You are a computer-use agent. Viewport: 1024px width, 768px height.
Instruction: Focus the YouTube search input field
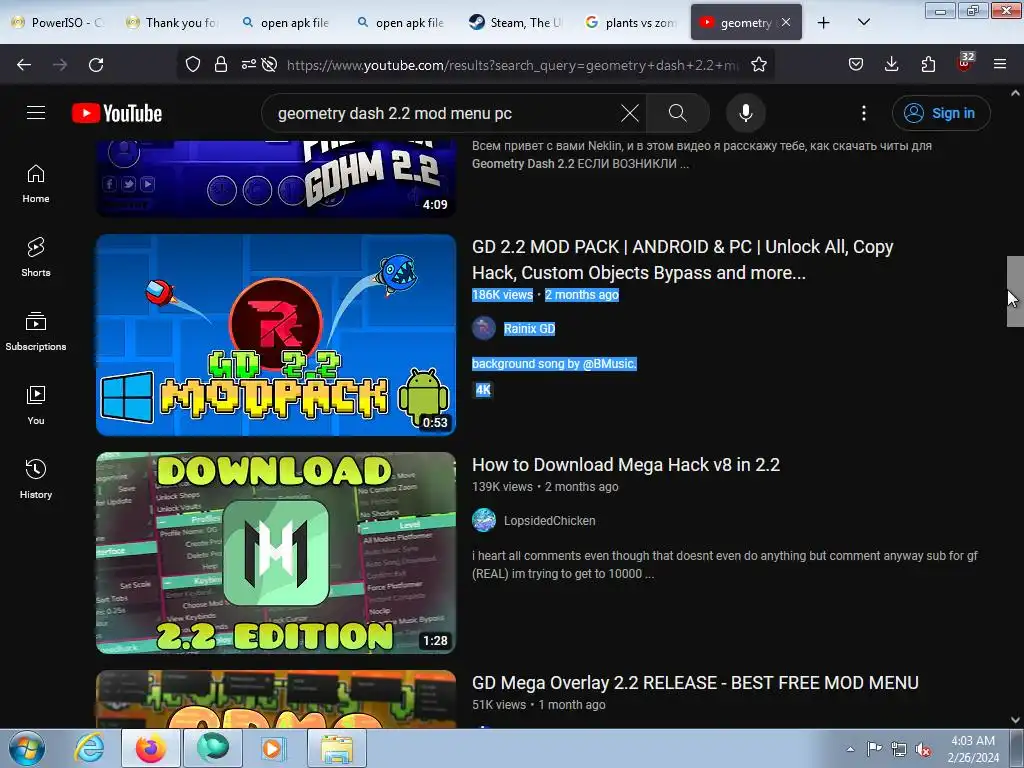(444, 113)
